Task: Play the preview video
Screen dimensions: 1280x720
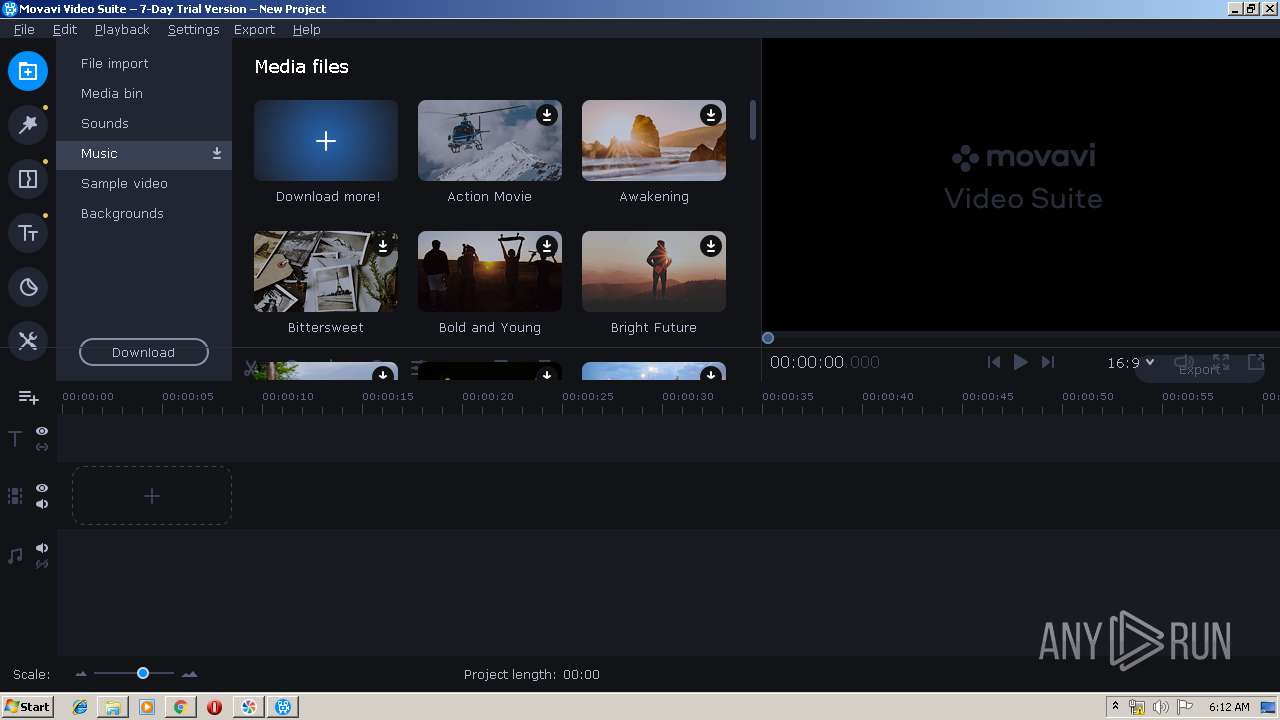Action: [1021, 362]
